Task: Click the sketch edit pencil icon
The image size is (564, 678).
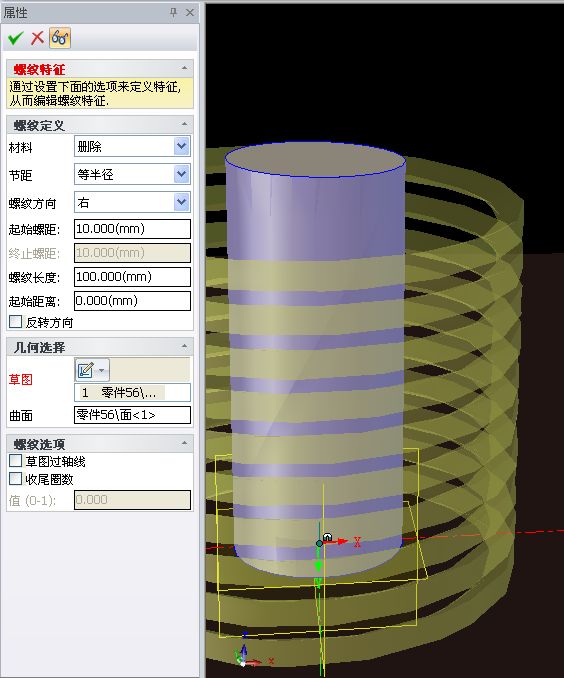Action: pyautogui.click(x=85, y=370)
